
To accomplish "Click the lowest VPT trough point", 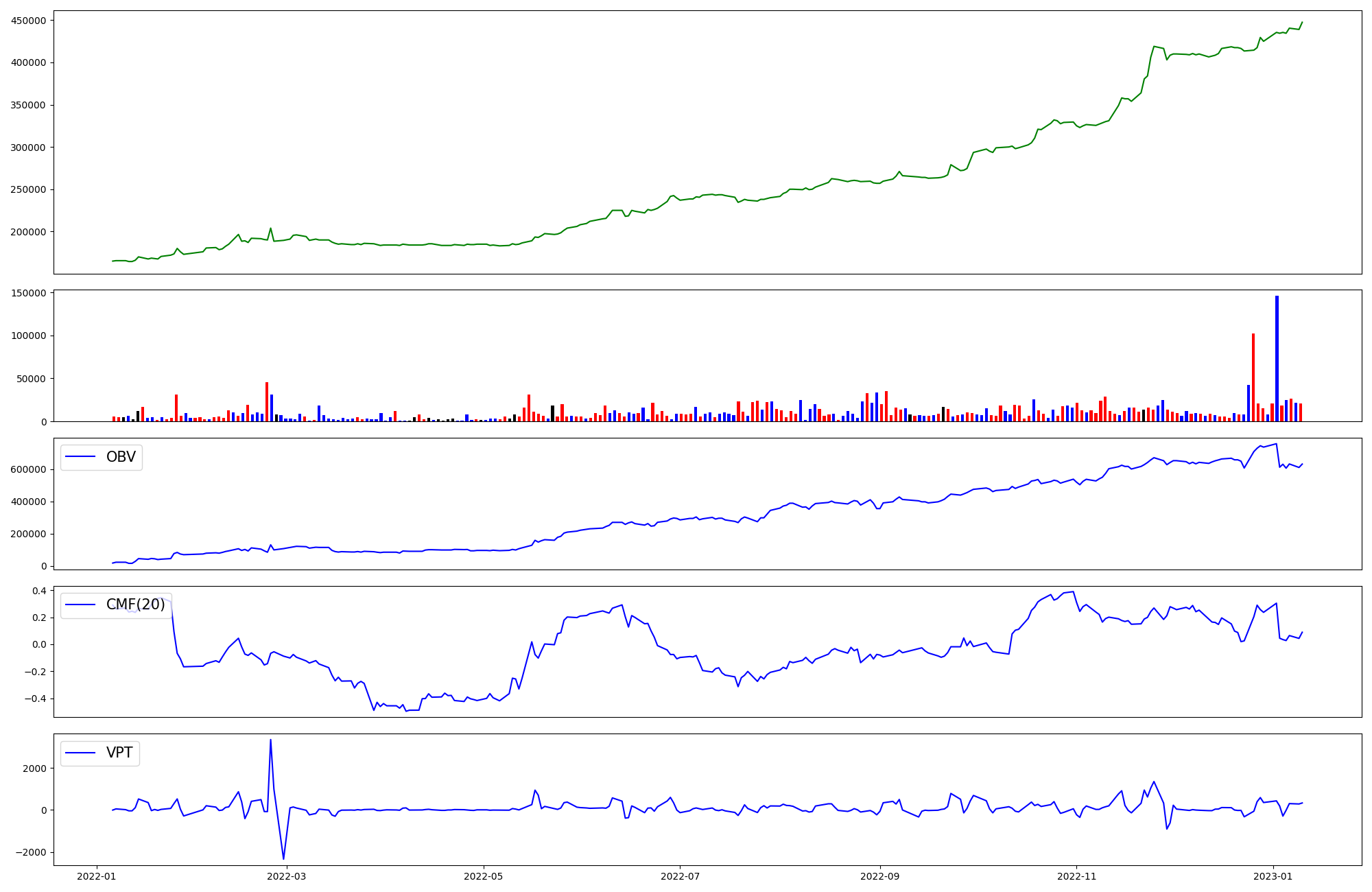I will (x=283, y=858).
